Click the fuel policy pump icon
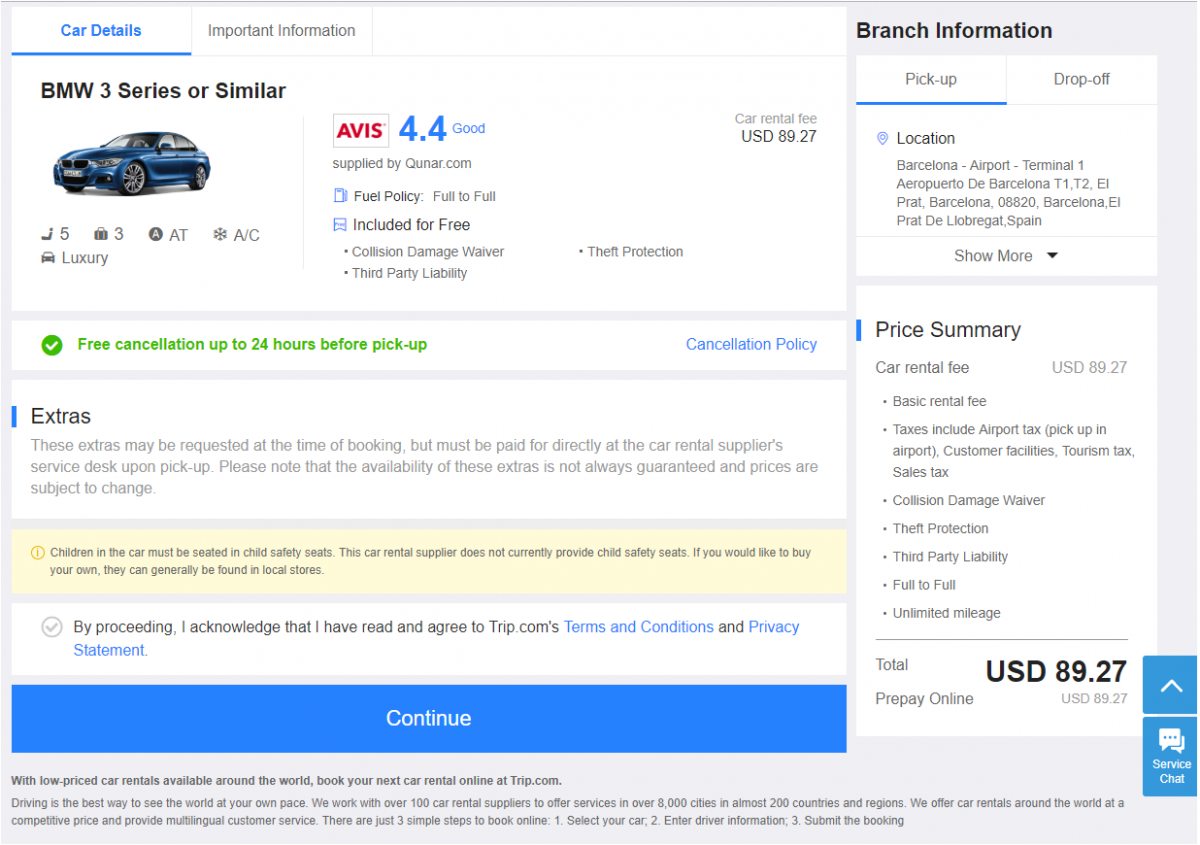 tap(340, 196)
